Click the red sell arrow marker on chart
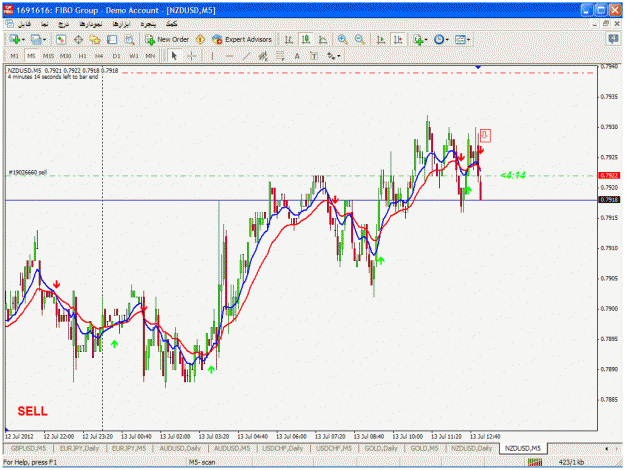Image resolution: width=625 pixels, height=470 pixels. [x=485, y=136]
